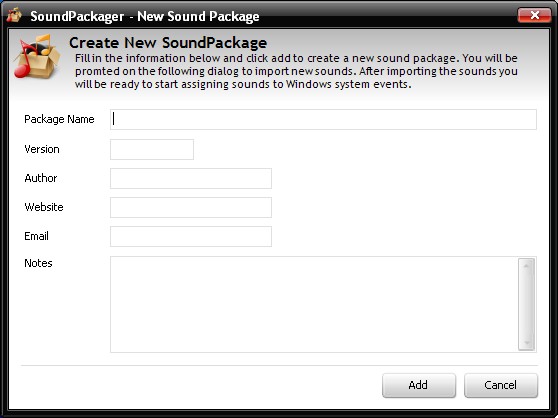Focus the Package Name text field
This screenshot has height=418, width=558.
pyautogui.click(x=323, y=120)
